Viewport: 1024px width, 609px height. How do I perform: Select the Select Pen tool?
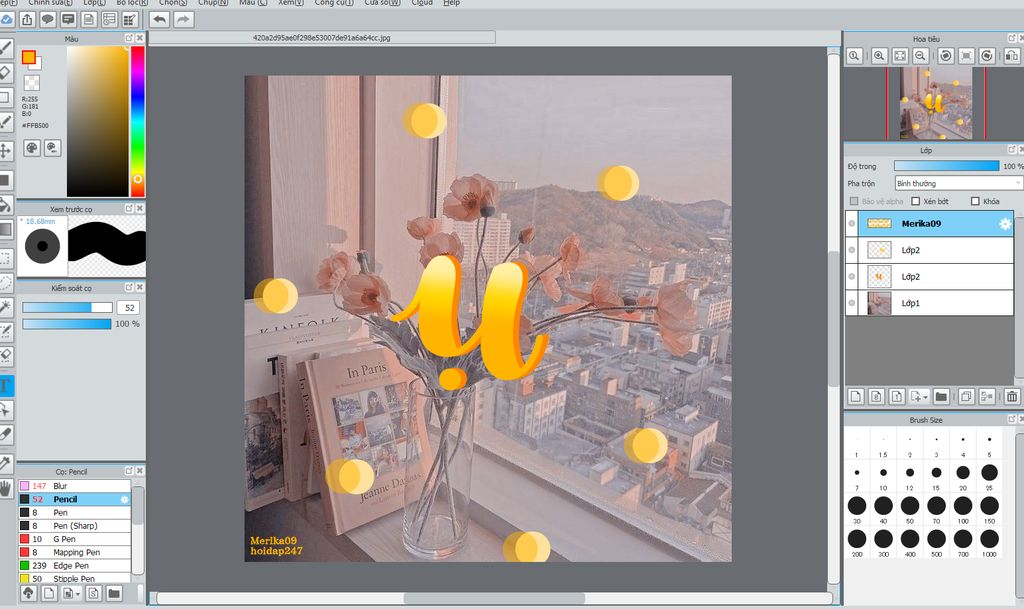(5, 332)
